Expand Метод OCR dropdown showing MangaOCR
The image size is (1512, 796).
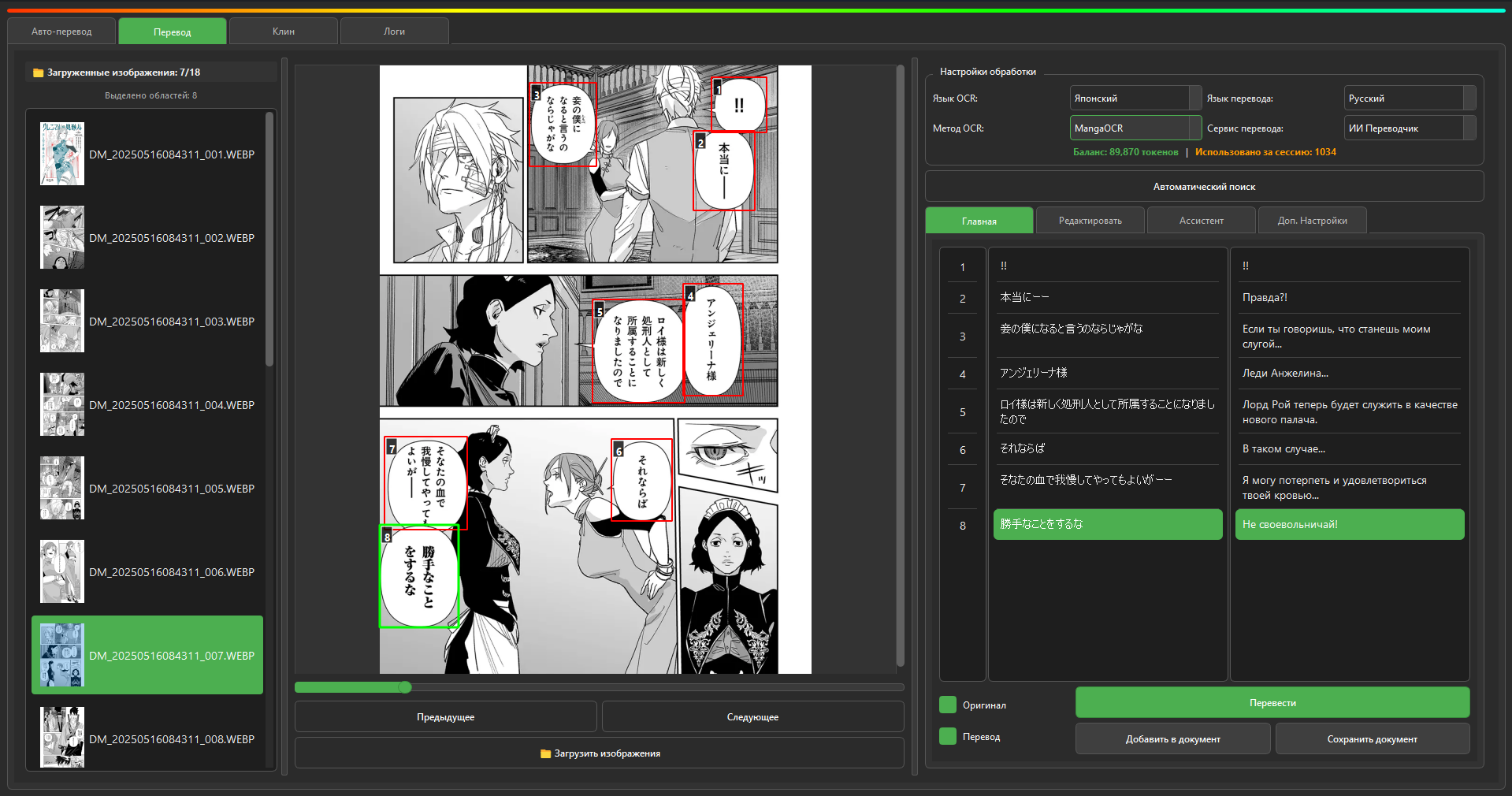coord(1135,128)
